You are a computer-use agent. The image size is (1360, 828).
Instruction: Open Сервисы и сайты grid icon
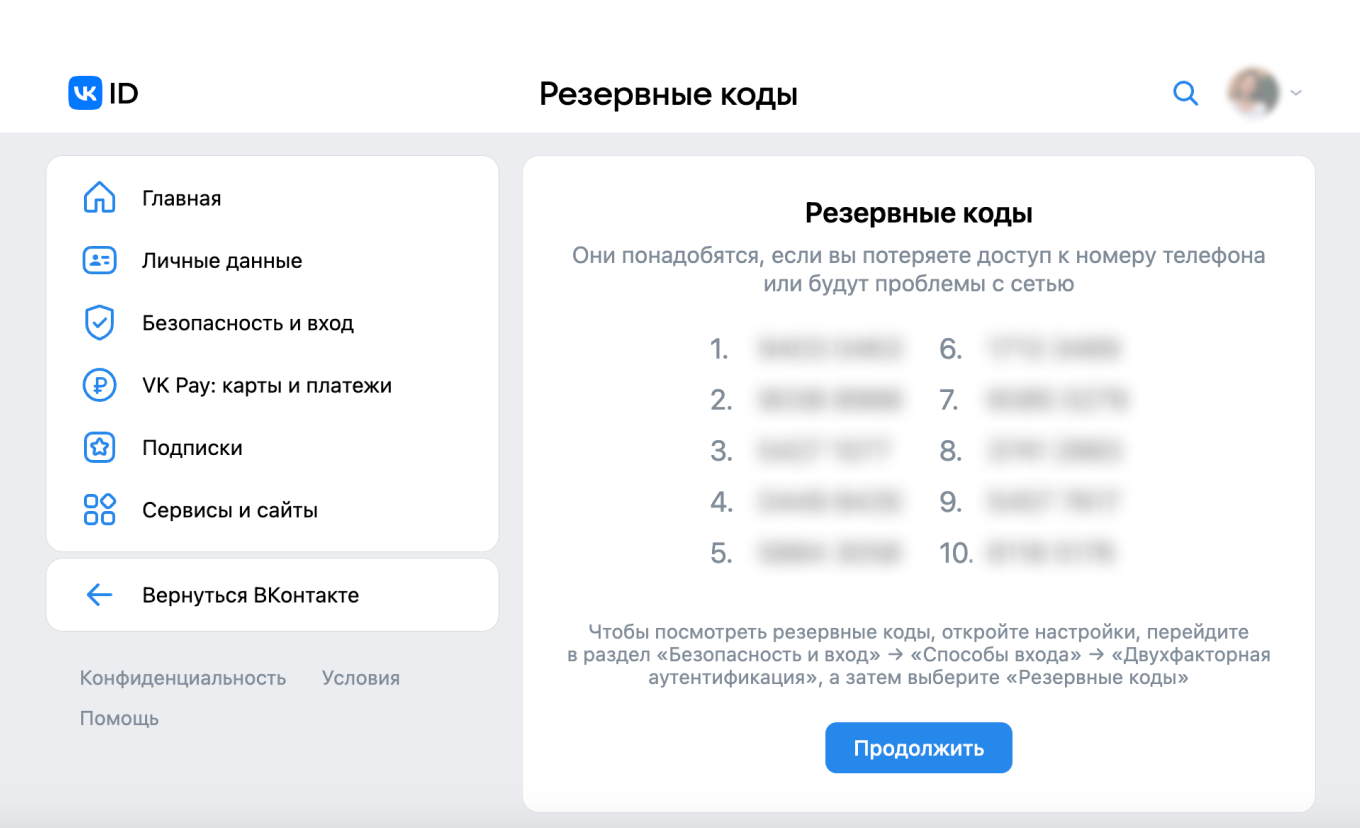[99, 509]
